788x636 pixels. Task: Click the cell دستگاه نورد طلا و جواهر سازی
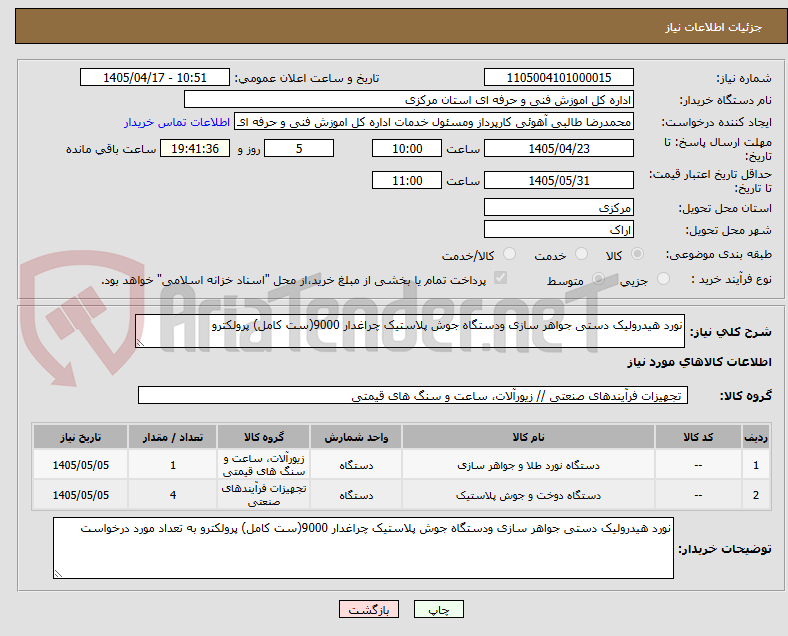528,465
